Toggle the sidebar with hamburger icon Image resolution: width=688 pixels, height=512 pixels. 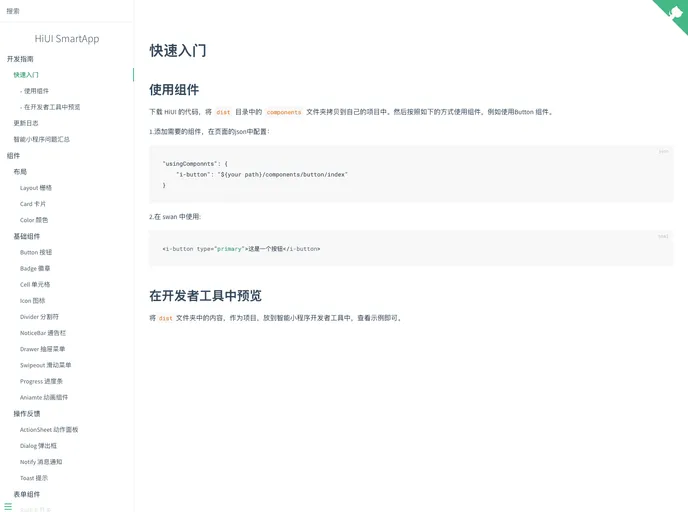(x=8, y=506)
